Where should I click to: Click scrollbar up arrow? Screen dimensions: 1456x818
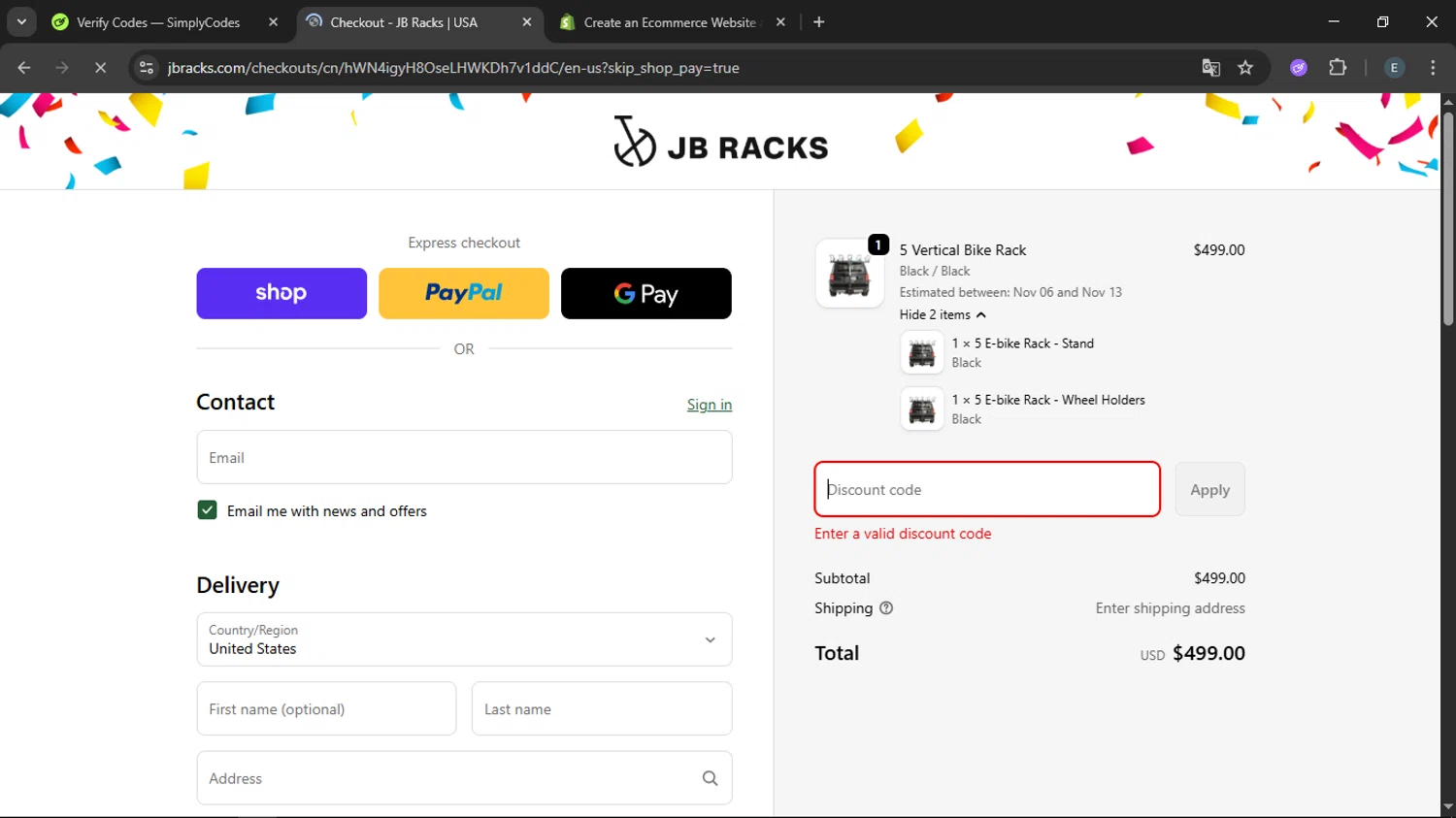[1448, 101]
